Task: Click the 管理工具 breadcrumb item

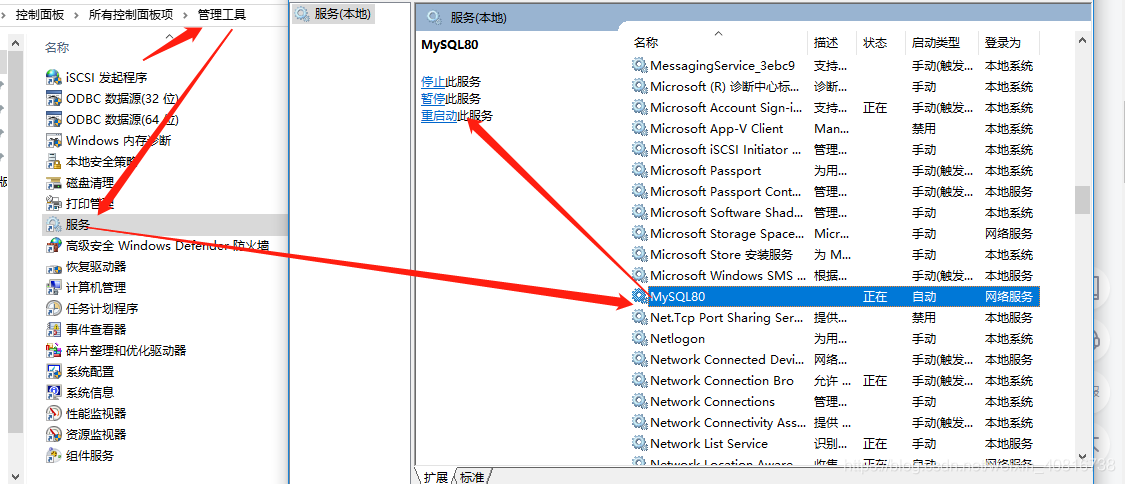Action: (x=222, y=14)
